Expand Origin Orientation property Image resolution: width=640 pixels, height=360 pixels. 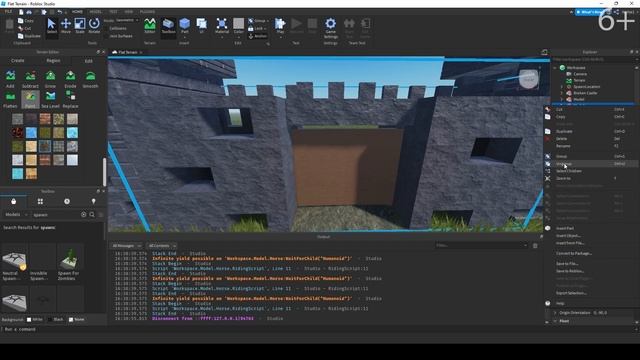click(x=555, y=313)
